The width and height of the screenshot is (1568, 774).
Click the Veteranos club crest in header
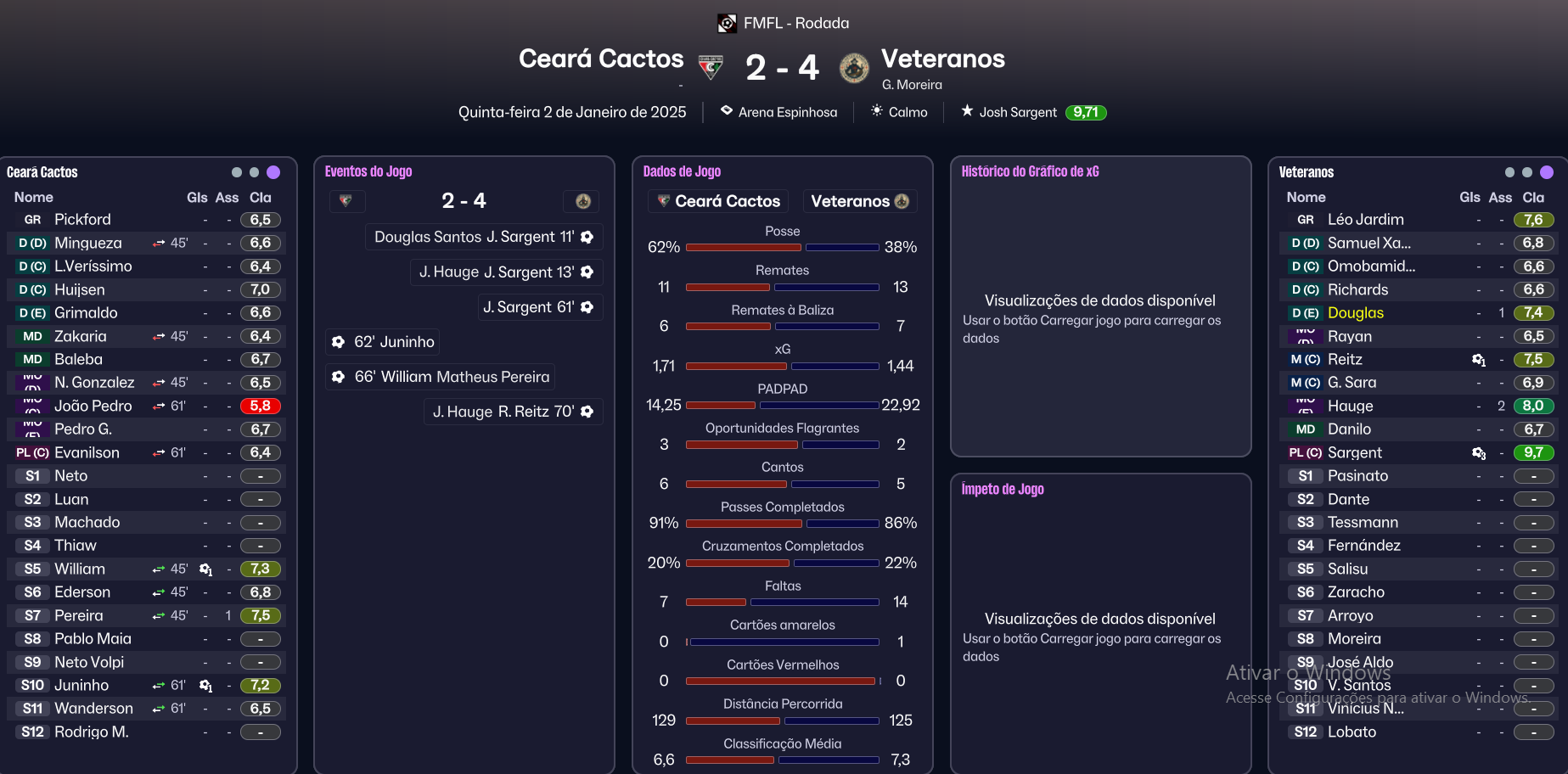click(854, 68)
